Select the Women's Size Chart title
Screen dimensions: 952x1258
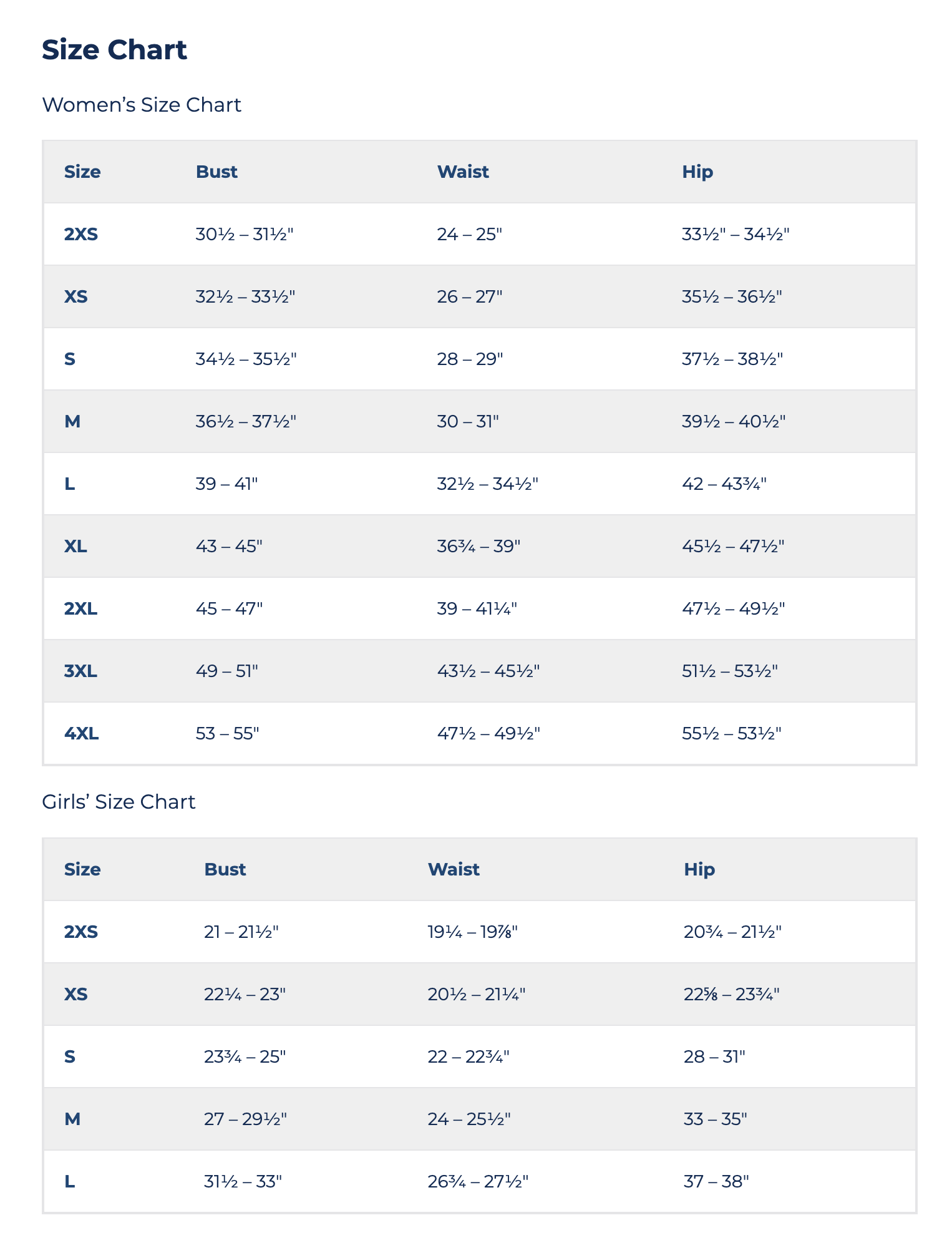[x=141, y=105]
